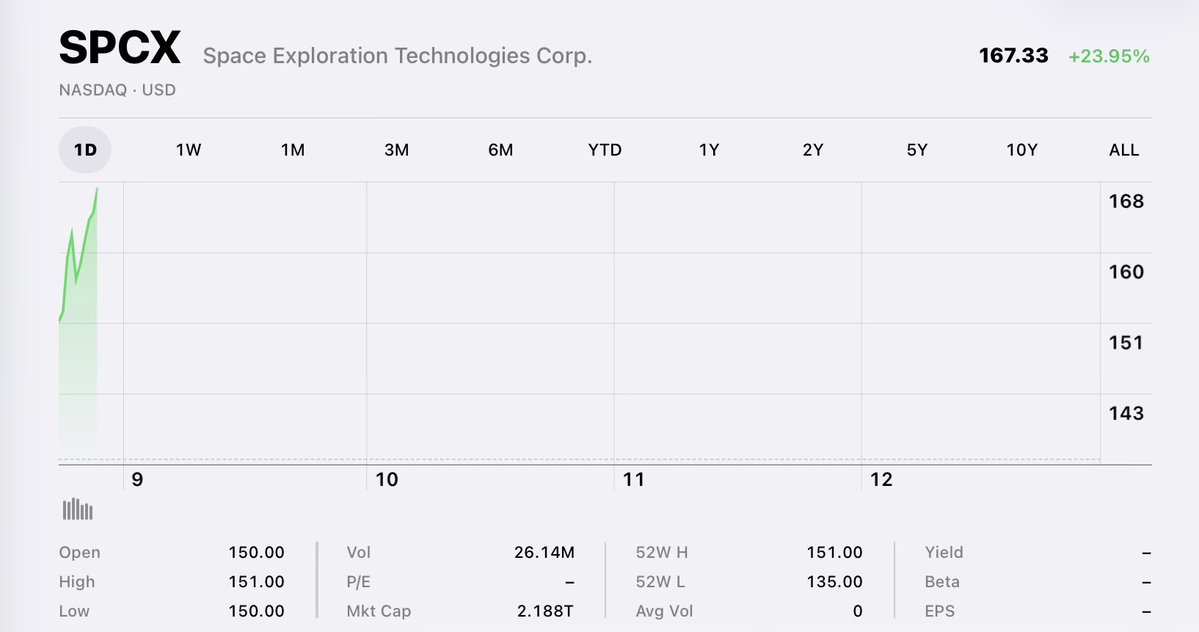The width and height of the screenshot is (1199, 632).
Task: Switch to the 1W time range
Action: [x=189, y=150]
